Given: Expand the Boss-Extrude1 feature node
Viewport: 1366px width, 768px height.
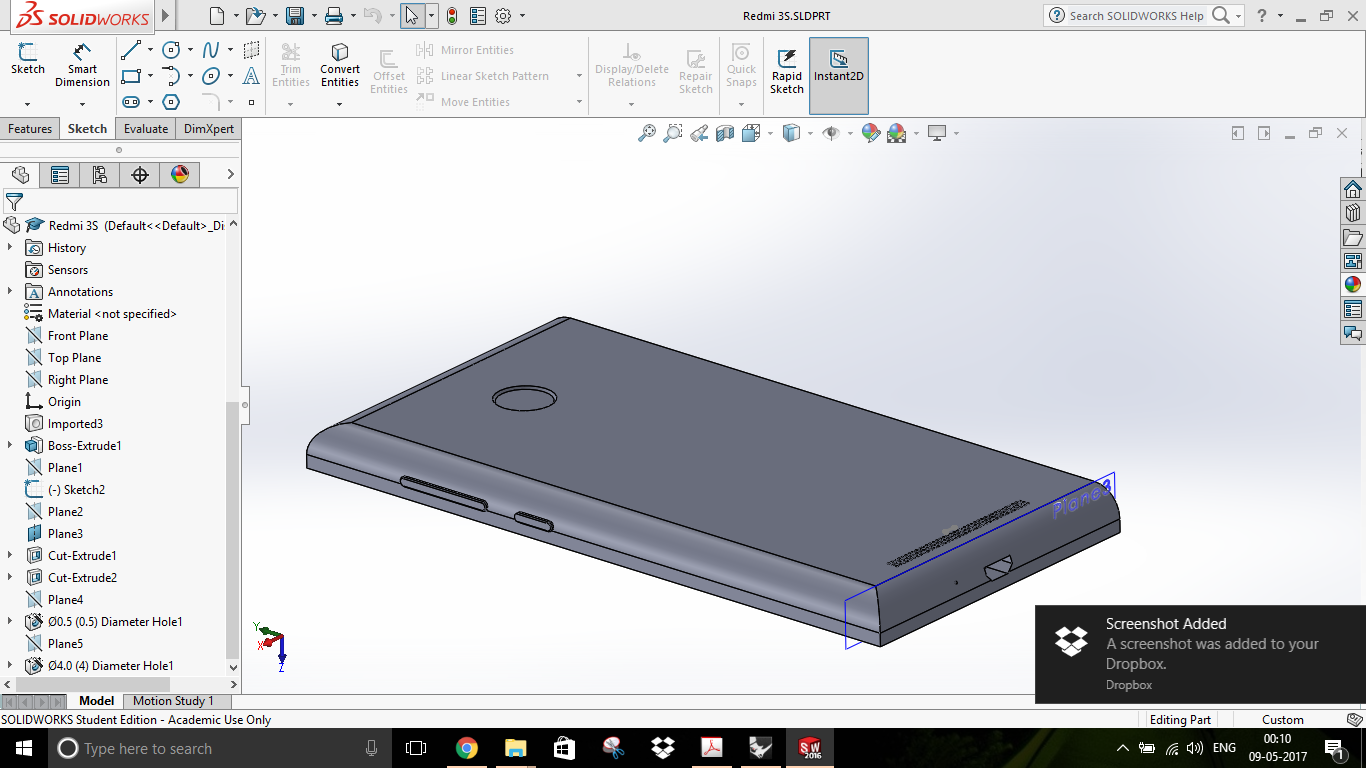Looking at the screenshot, I should click(10, 446).
